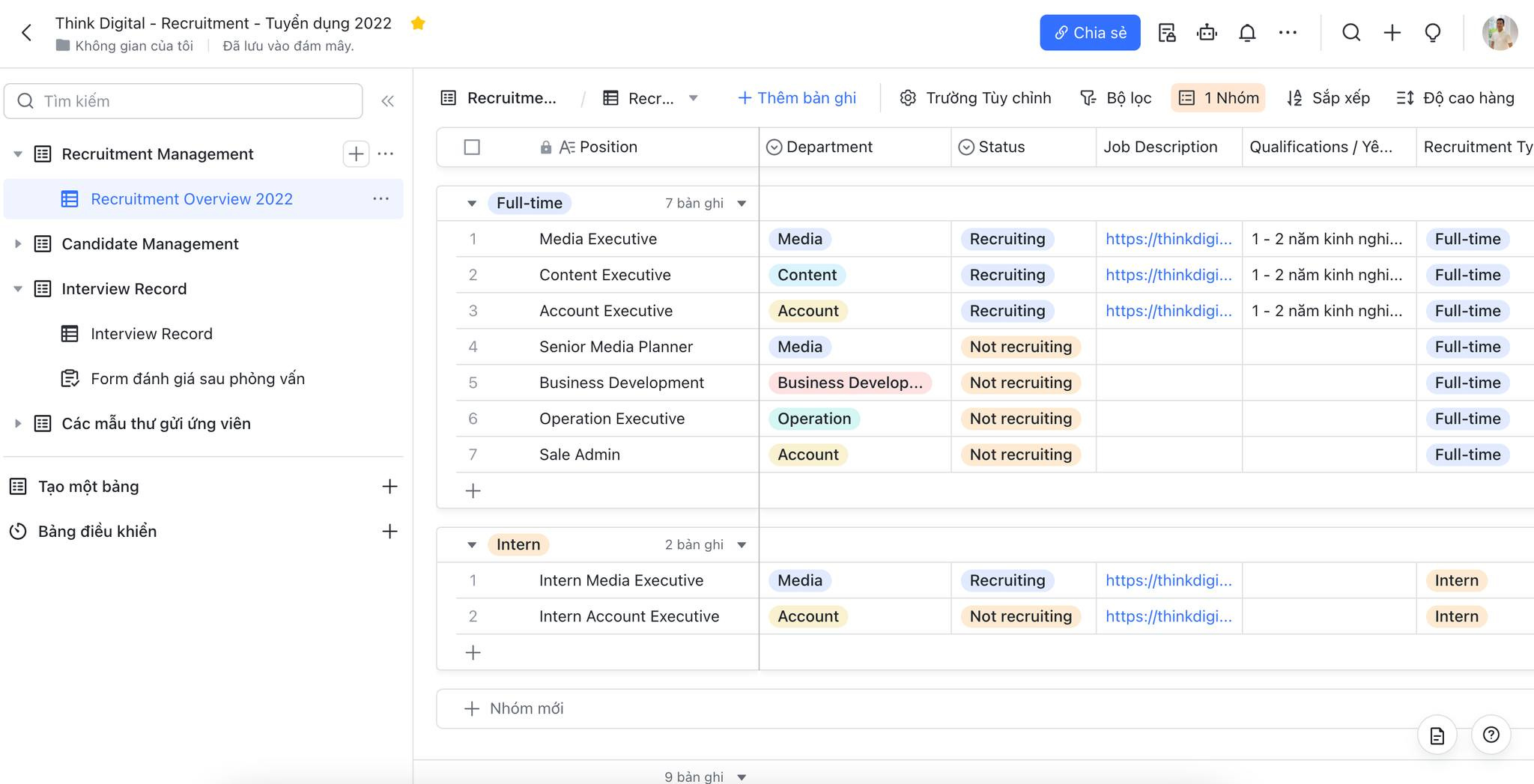
Task: Click Thêm bản ghi to add record
Action: [797, 98]
